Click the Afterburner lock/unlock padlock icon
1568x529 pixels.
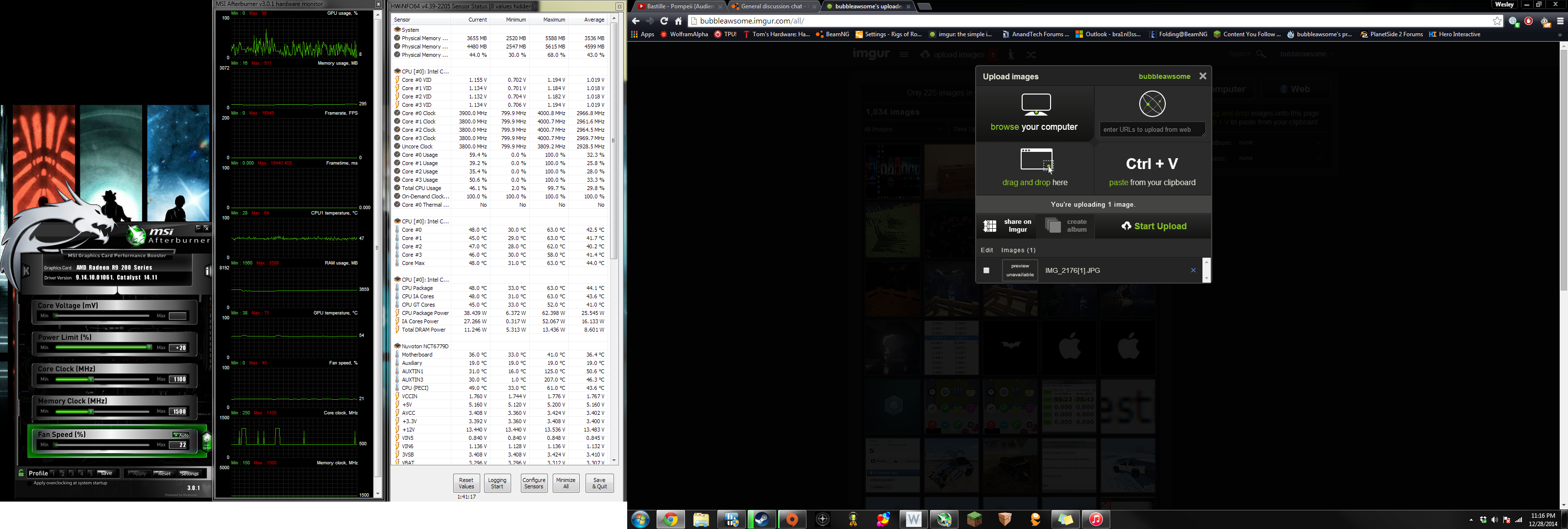[x=21, y=473]
